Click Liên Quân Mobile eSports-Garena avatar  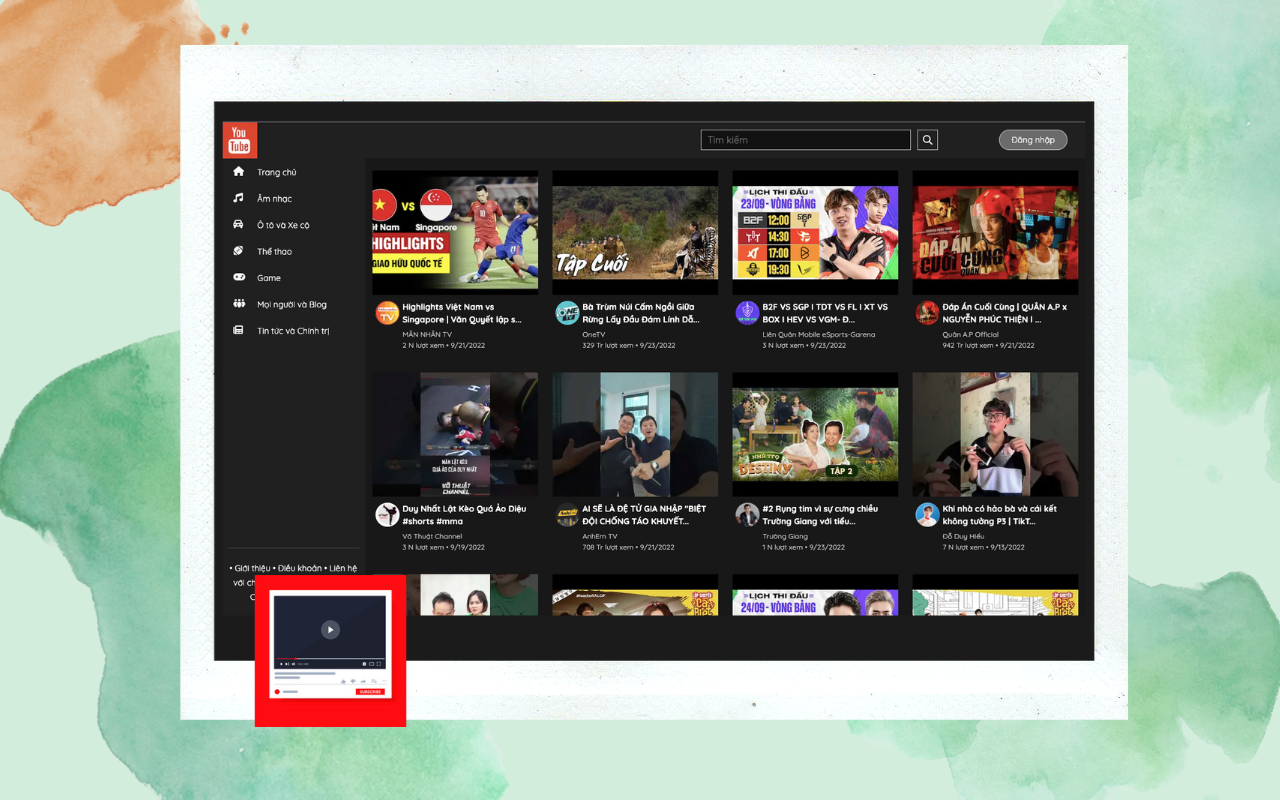click(747, 313)
